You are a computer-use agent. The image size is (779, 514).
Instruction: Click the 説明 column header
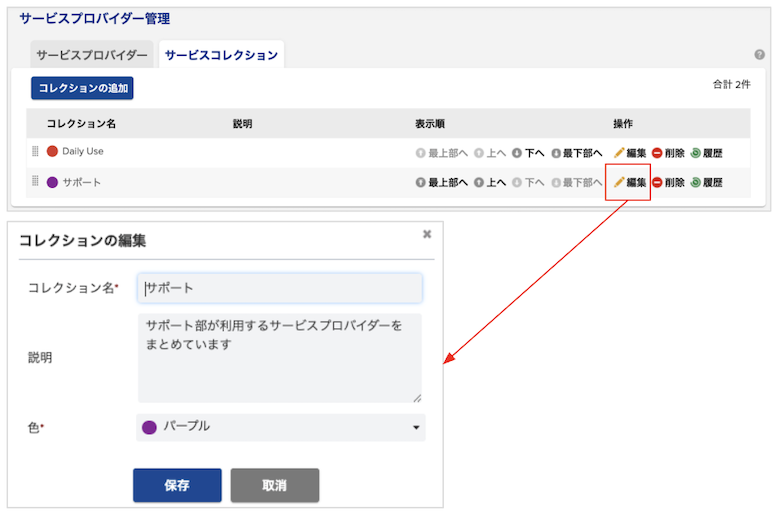[x=242, y=124]
